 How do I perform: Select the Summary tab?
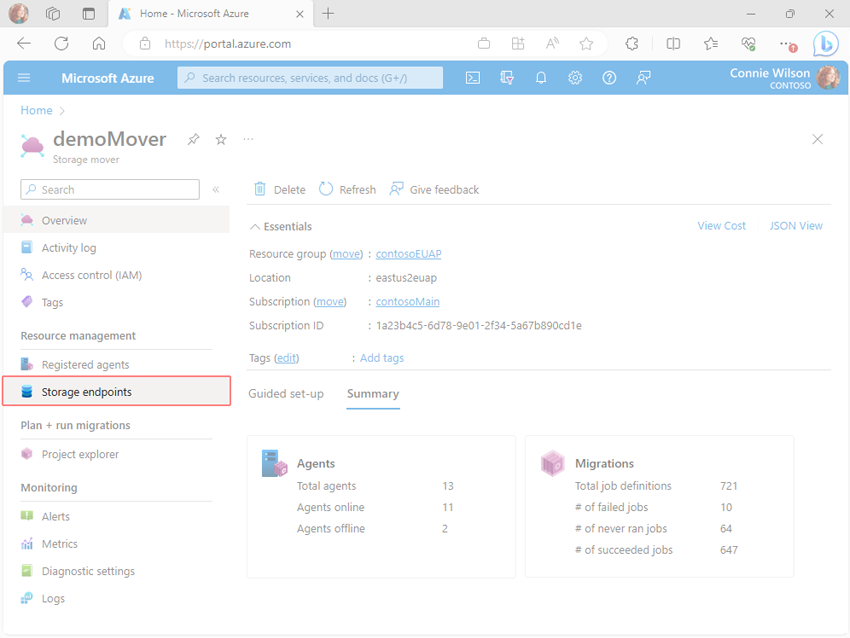click(x=373, y=394)
